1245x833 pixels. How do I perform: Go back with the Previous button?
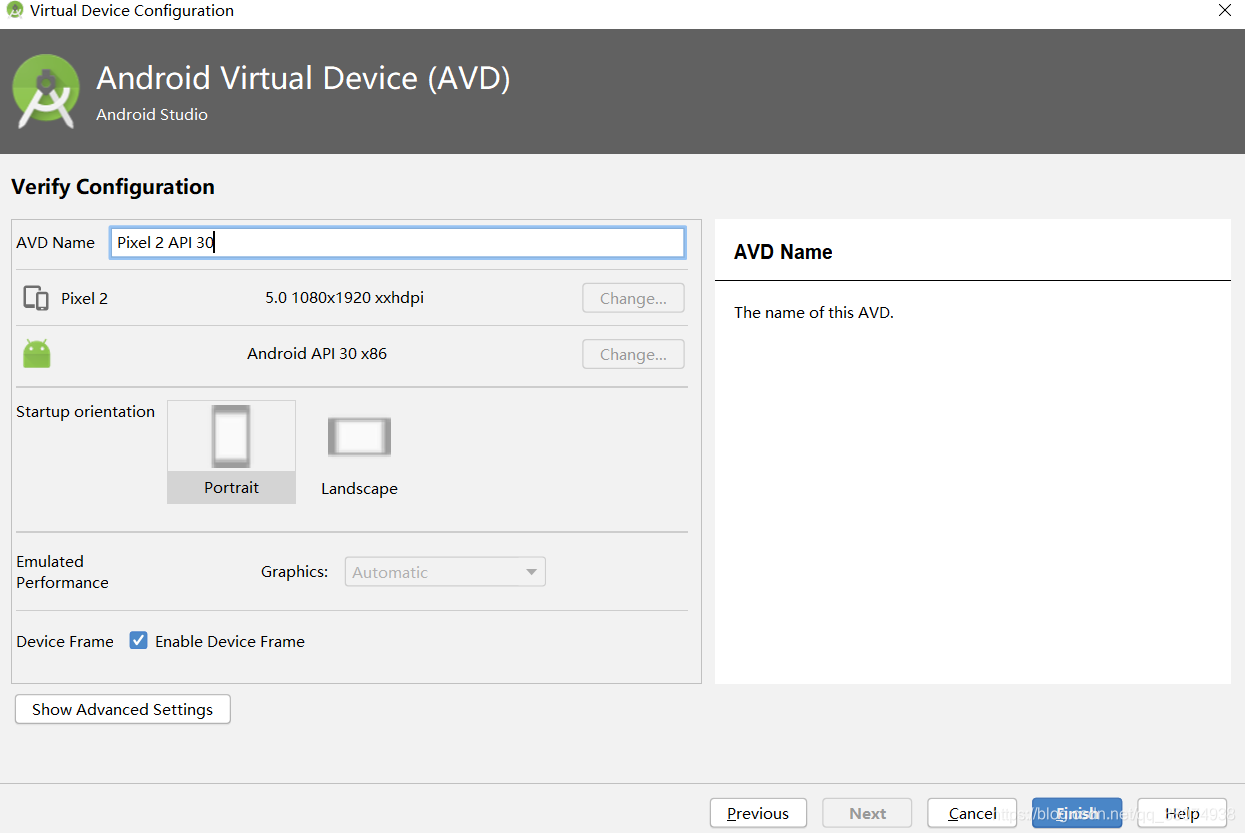(x=758, y=813)
